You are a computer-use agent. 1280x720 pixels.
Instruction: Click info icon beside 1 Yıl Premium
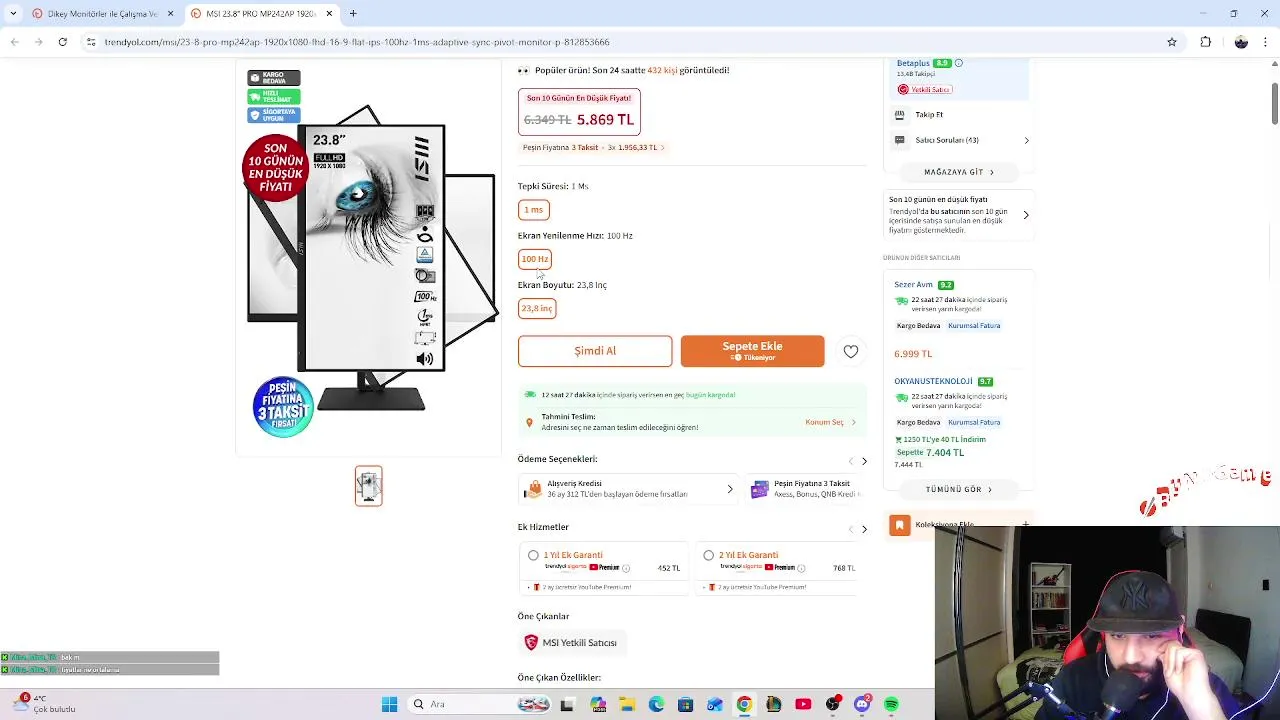(x=626, y=568)
